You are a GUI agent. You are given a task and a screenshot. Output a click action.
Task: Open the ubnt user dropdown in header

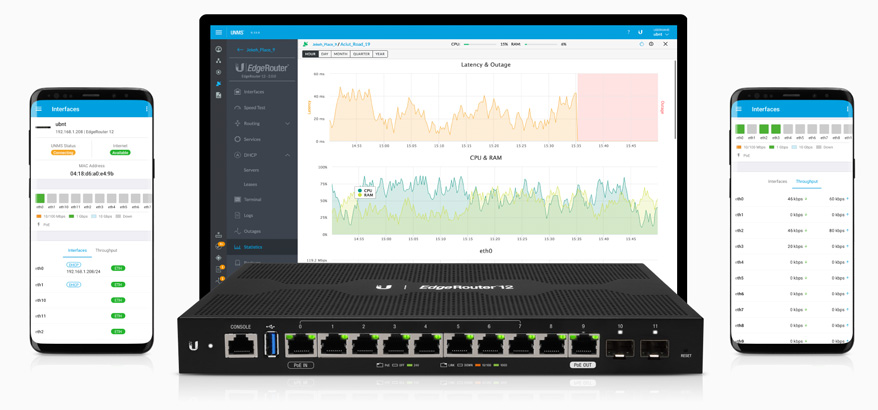point(661,33)
